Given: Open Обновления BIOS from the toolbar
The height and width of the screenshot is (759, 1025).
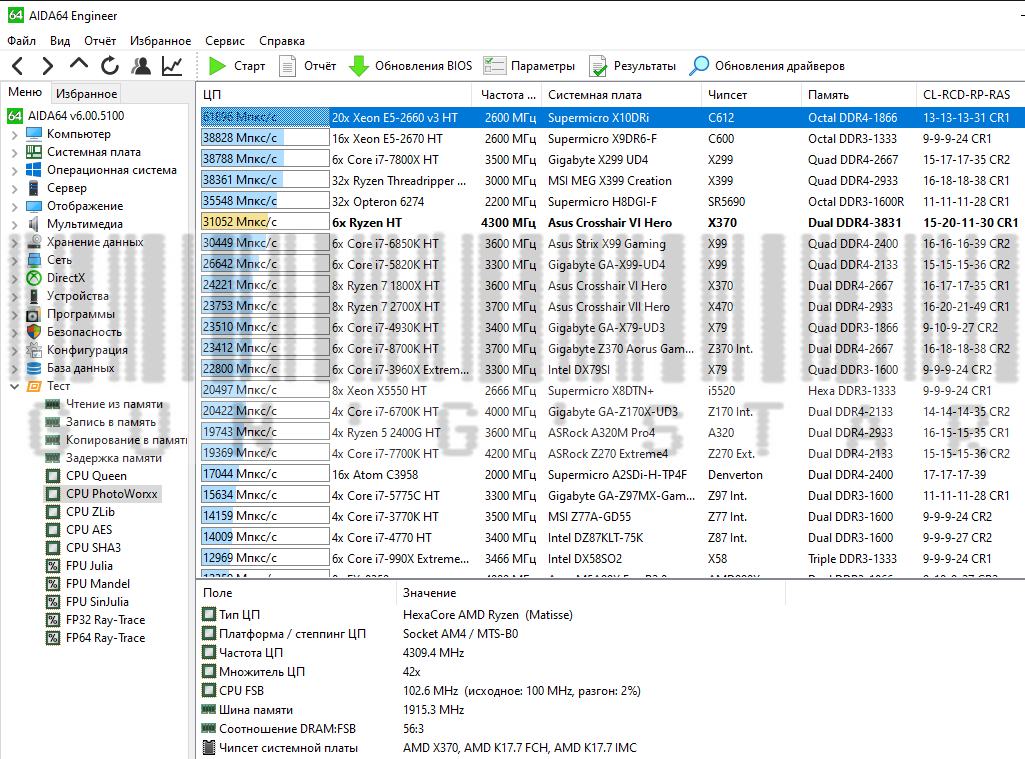Looking at the screenshot, I should point(411,66).
